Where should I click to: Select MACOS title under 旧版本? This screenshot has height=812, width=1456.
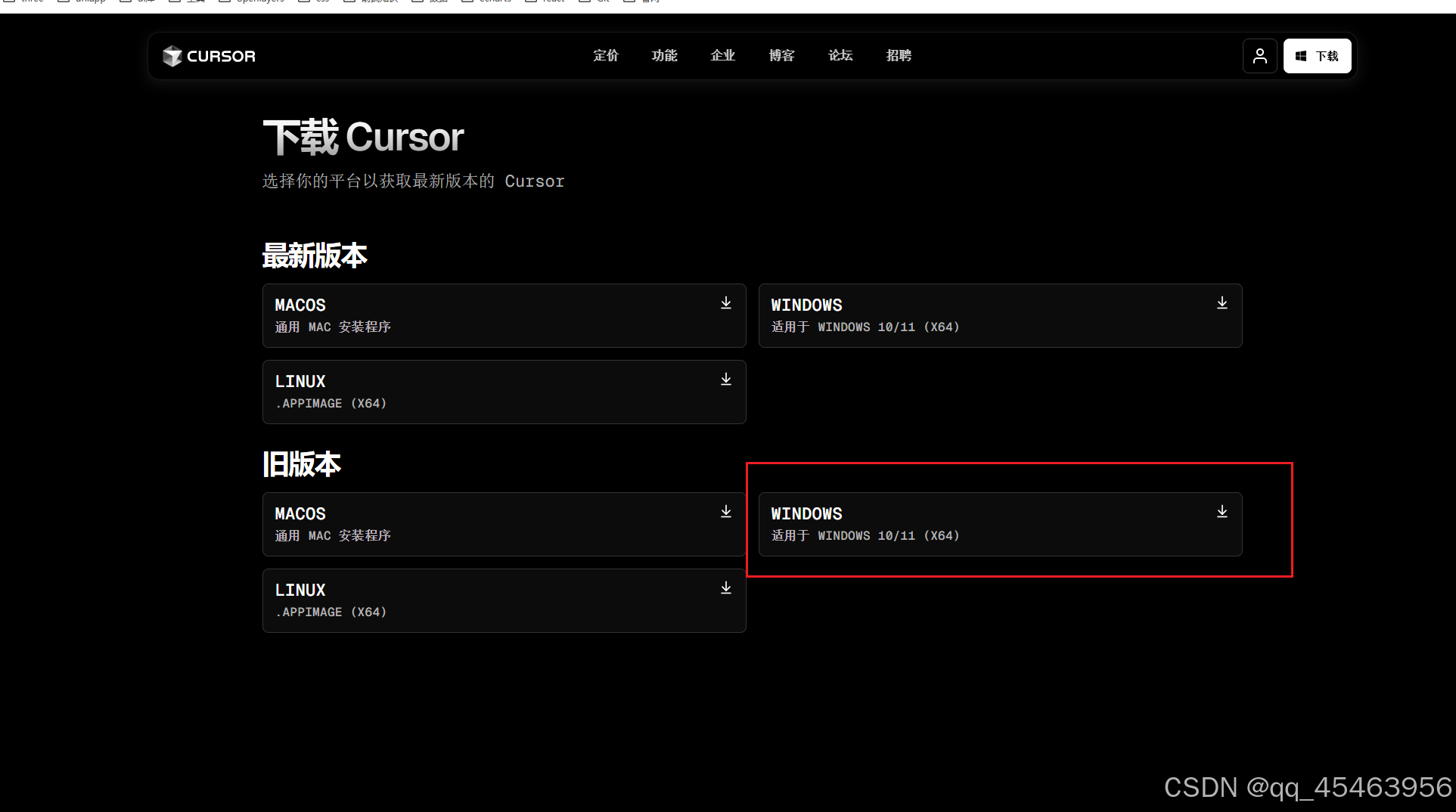point(300,514)
